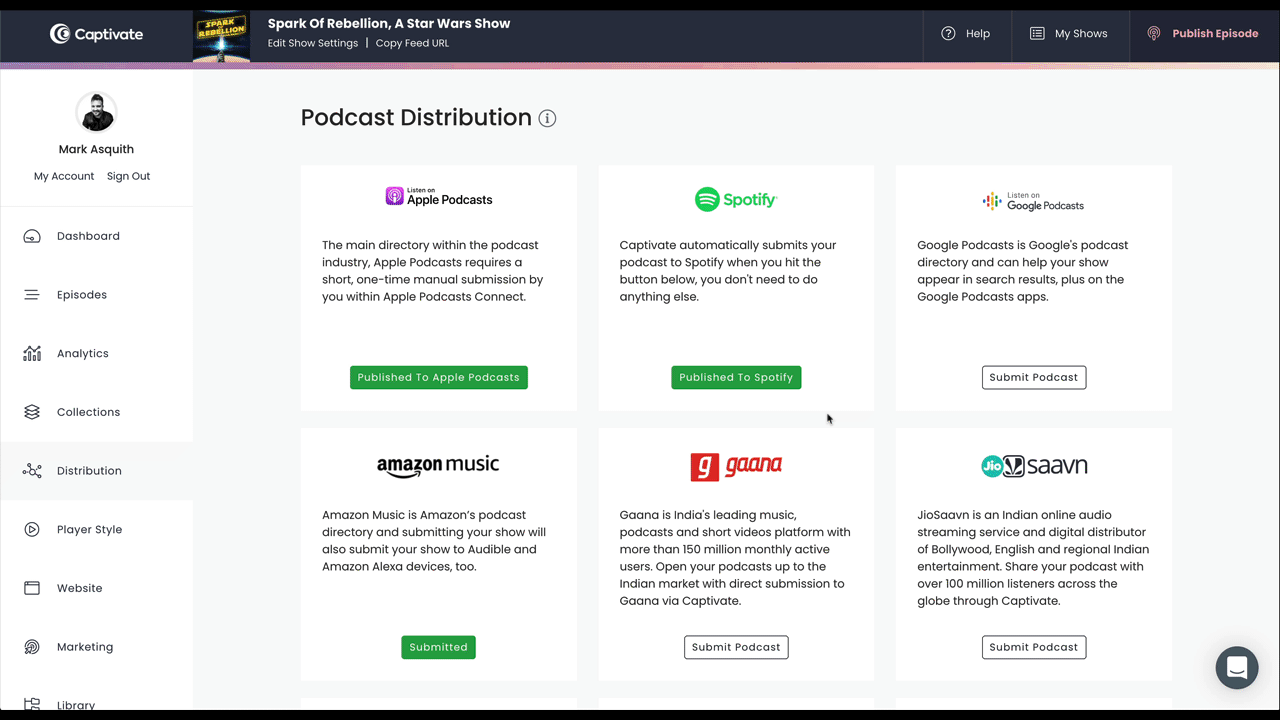This screenshot has height=720, width=1280.
Task: Sign out of the account
Action: pyautogui.click(x=128, y=176)
